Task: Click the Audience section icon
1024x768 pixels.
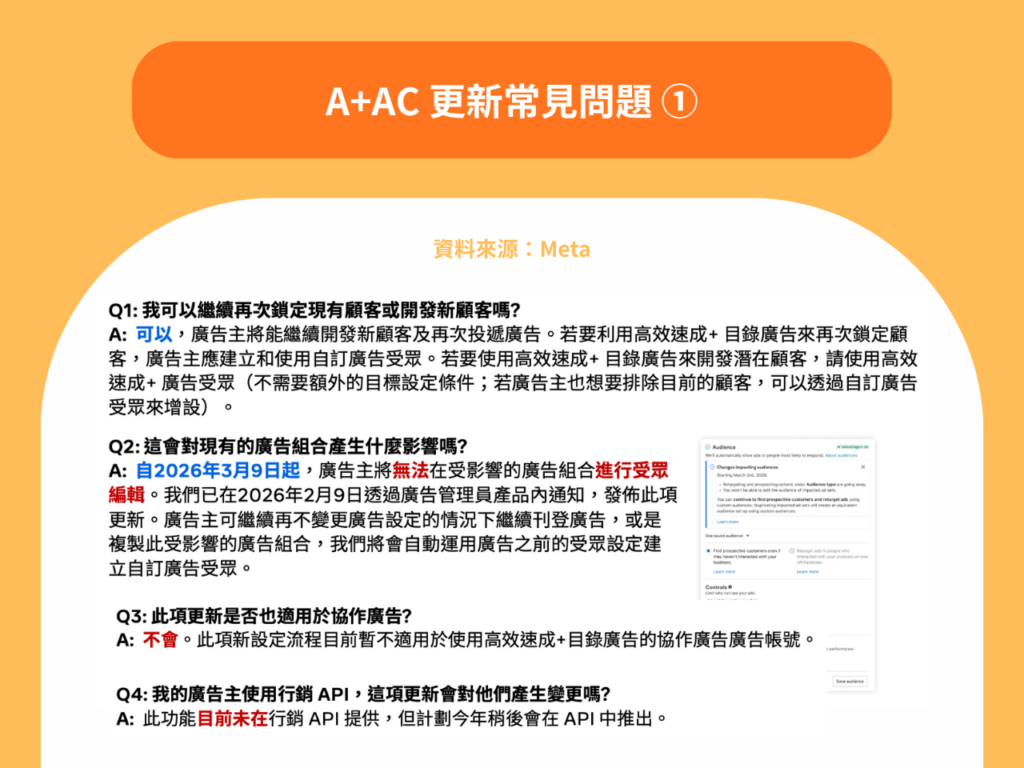Action: pyautogui.click(x=708, y=446)
